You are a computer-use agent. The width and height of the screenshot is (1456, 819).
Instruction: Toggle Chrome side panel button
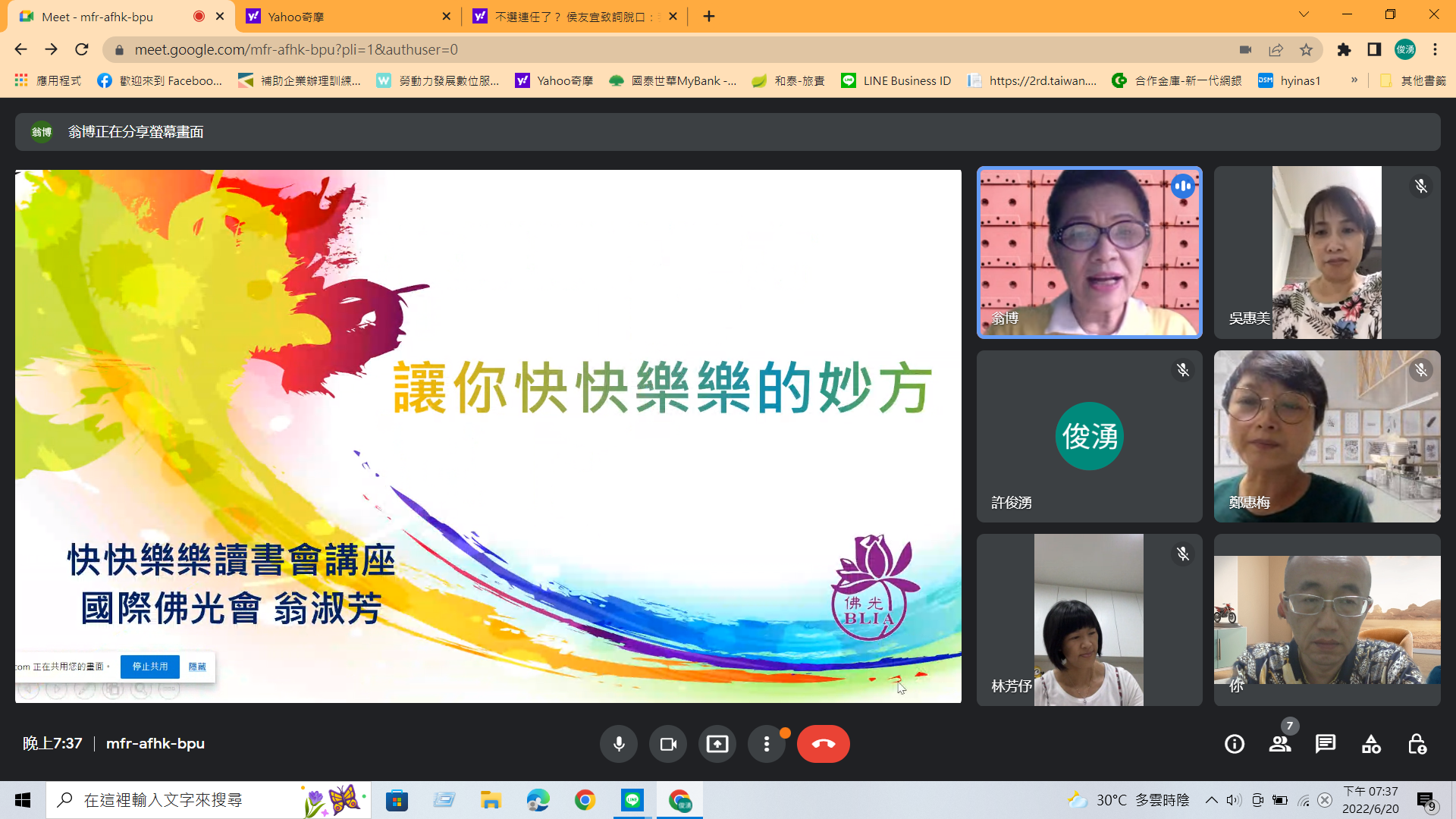pos(1374,50)
